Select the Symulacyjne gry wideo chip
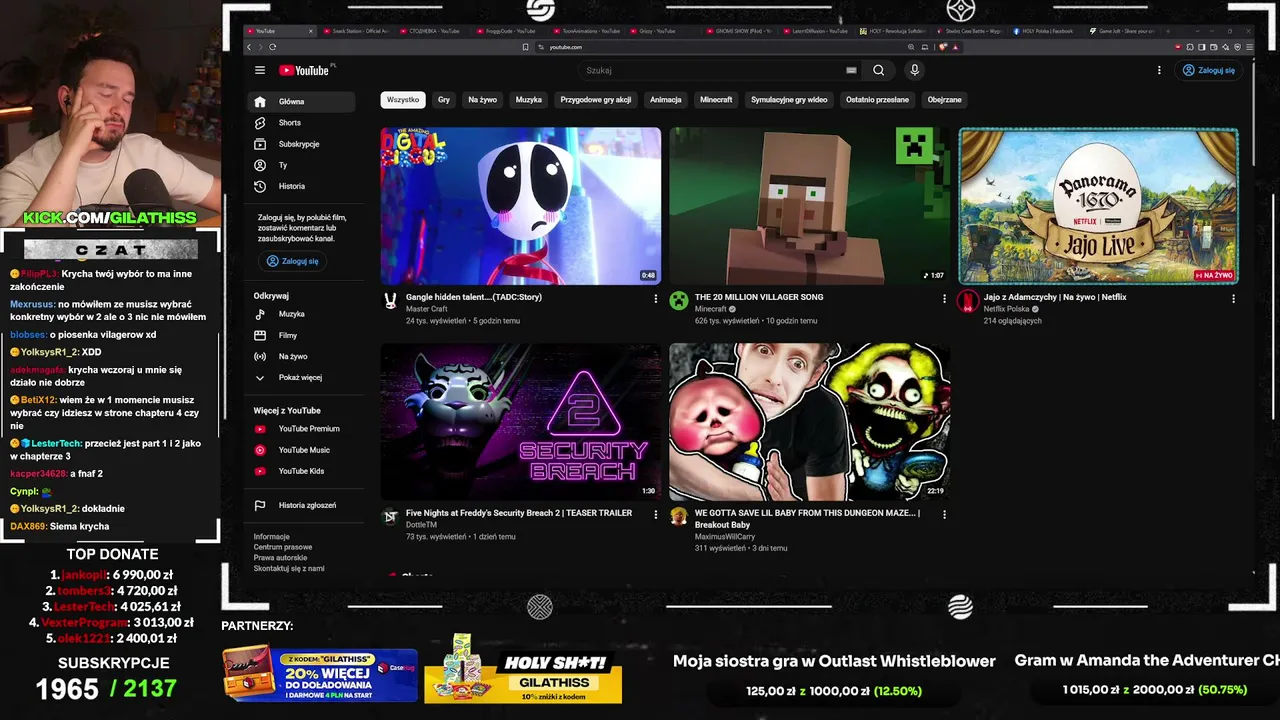Screen dimensions: 1280x720 (x=789, y=100)
